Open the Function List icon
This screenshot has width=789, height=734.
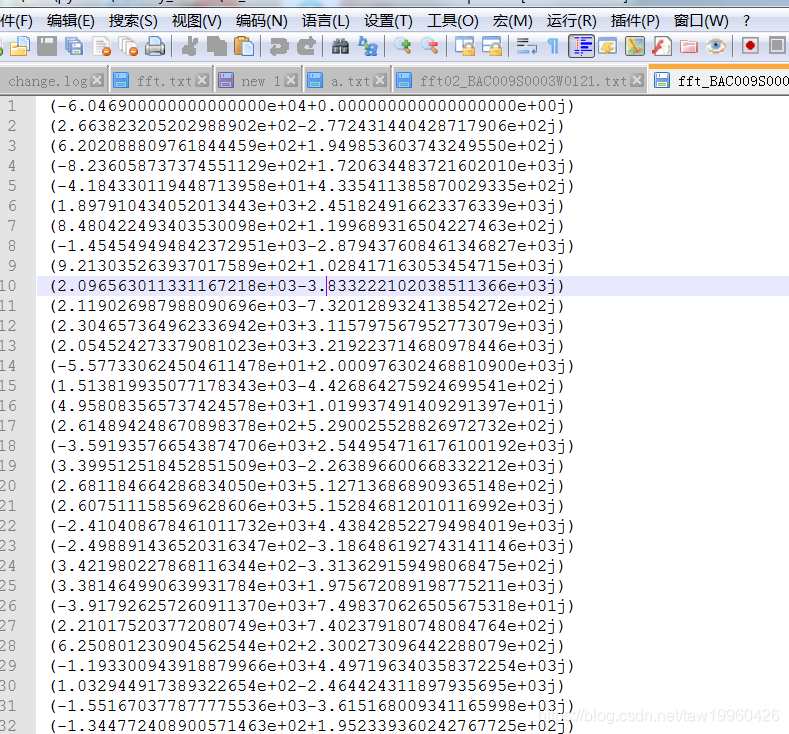[x=661, y=47]
